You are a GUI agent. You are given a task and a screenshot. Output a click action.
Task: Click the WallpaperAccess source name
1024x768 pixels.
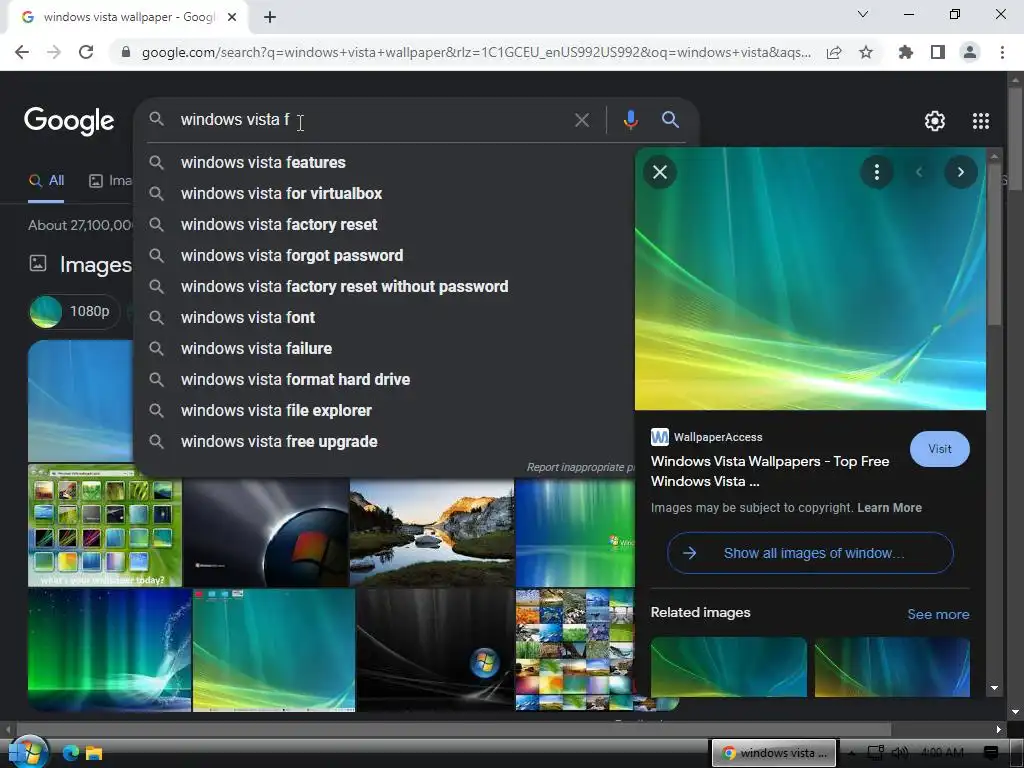[x=718, y=437]
